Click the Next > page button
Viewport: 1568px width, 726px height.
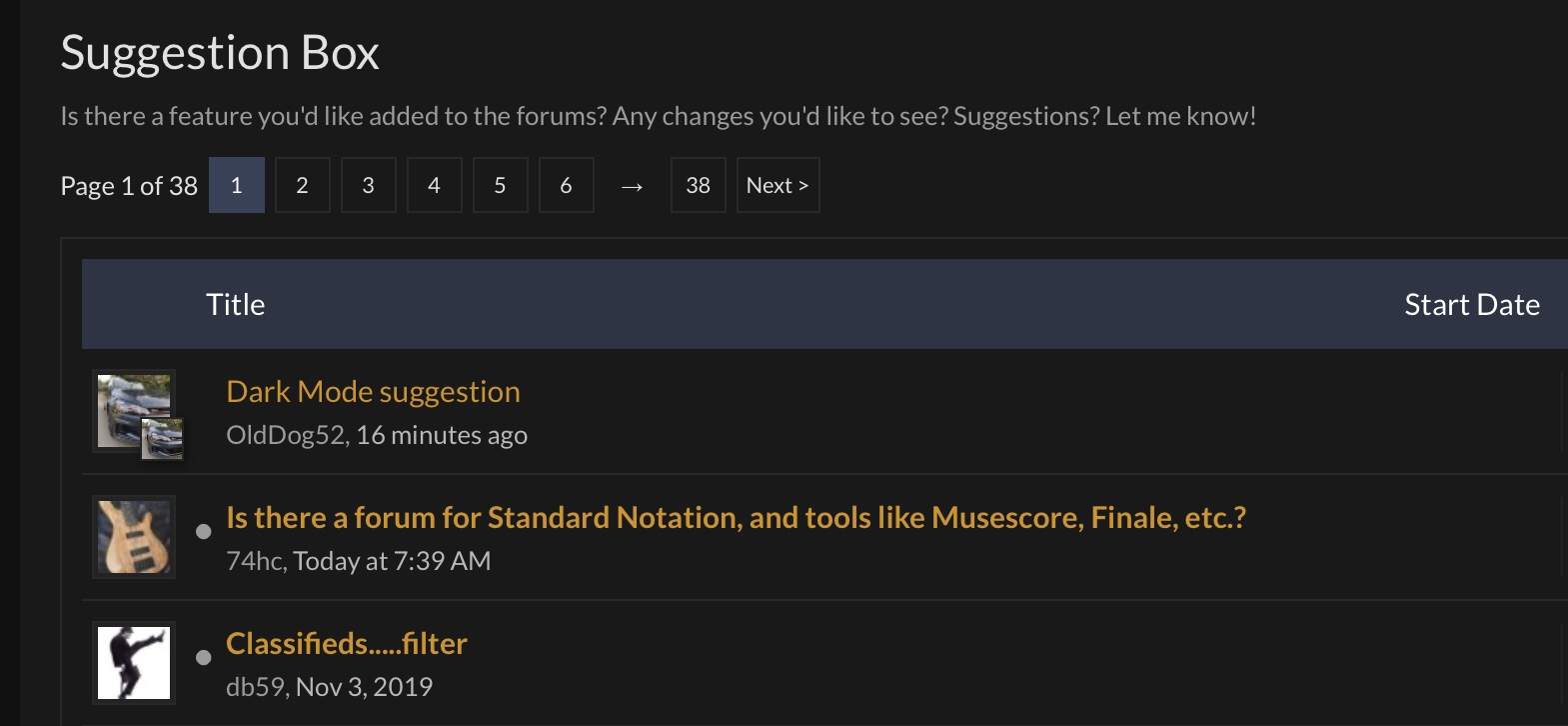point(778,185)
